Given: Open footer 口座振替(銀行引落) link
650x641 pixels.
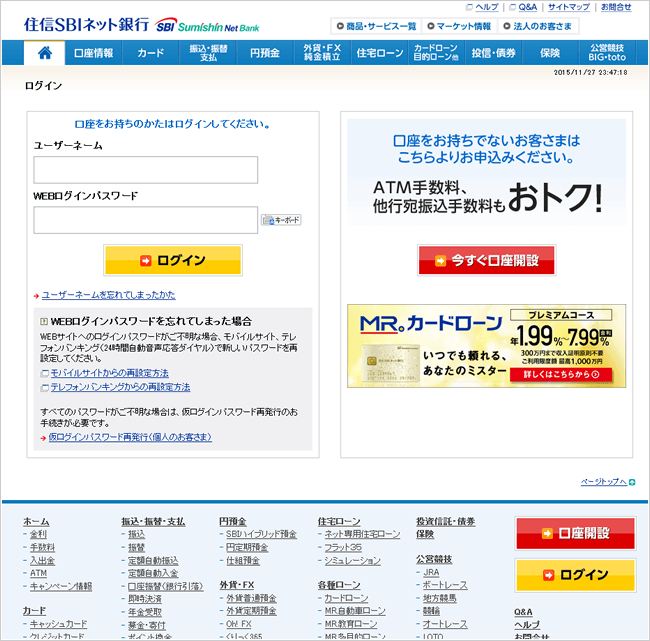Looking at the screenshot, I should point(165,586).
